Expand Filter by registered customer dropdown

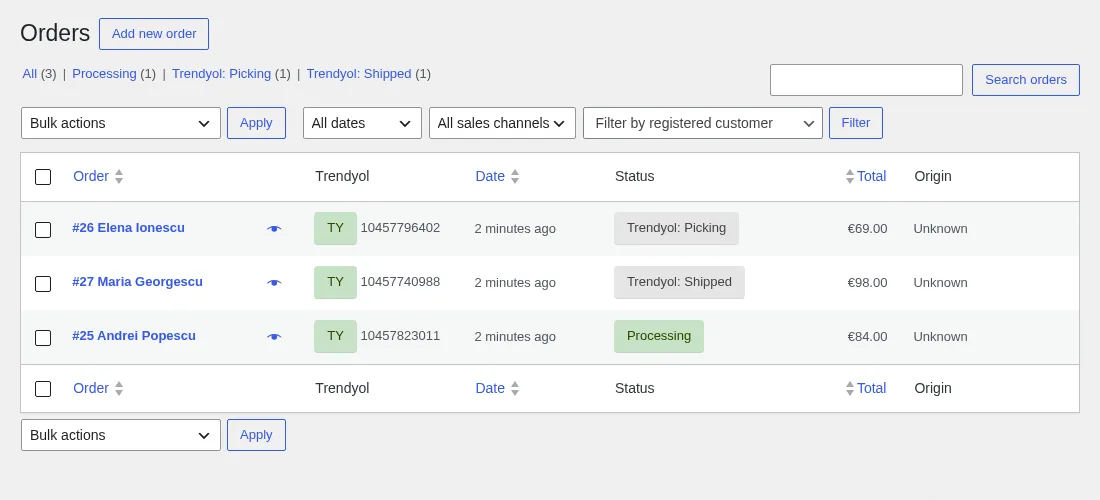[703, 123]
